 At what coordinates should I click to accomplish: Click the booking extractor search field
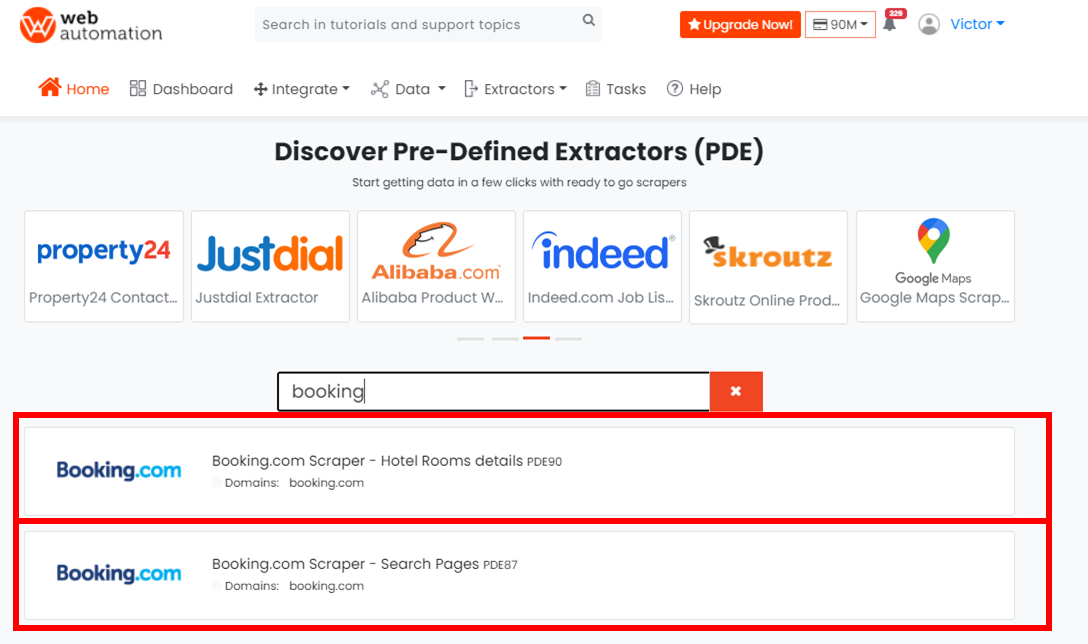pyautogui.click(x=493, y=391)
